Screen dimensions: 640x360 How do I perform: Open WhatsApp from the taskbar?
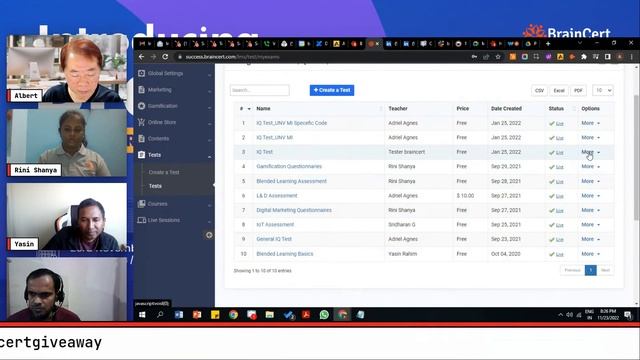324,315
